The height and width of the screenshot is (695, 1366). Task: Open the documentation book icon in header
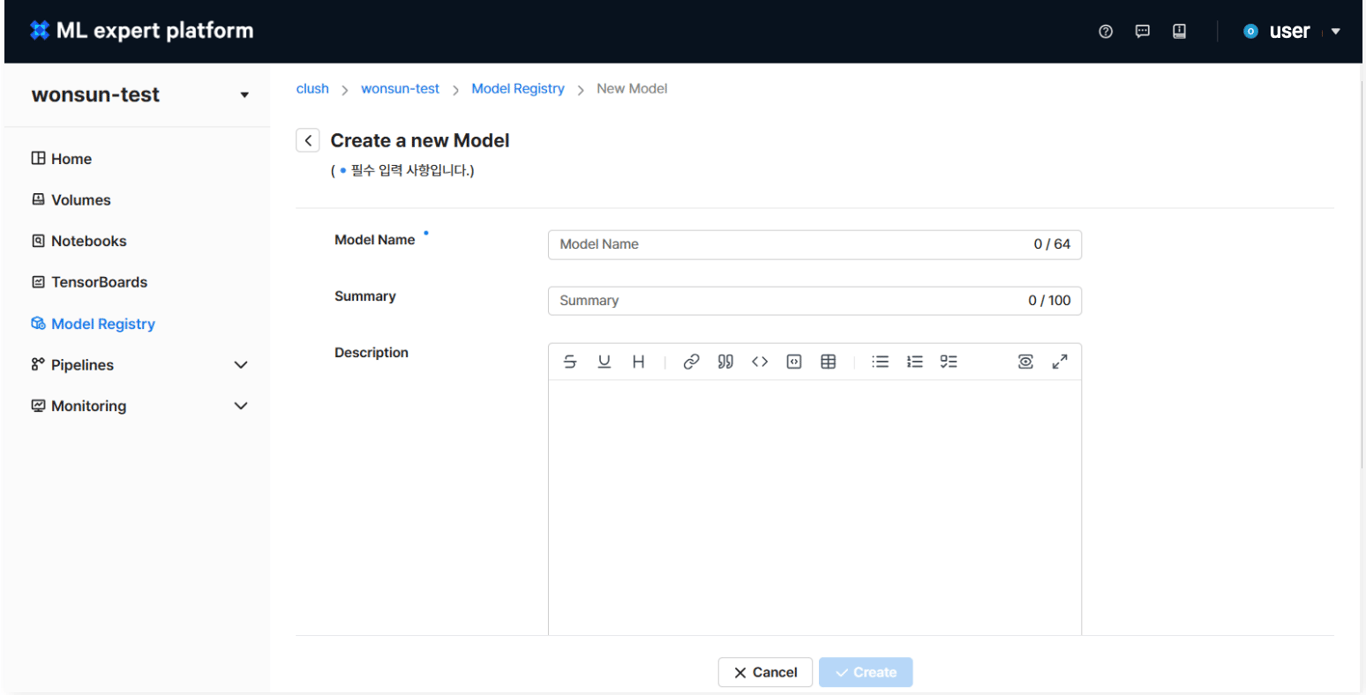(x=1179, y=31)
